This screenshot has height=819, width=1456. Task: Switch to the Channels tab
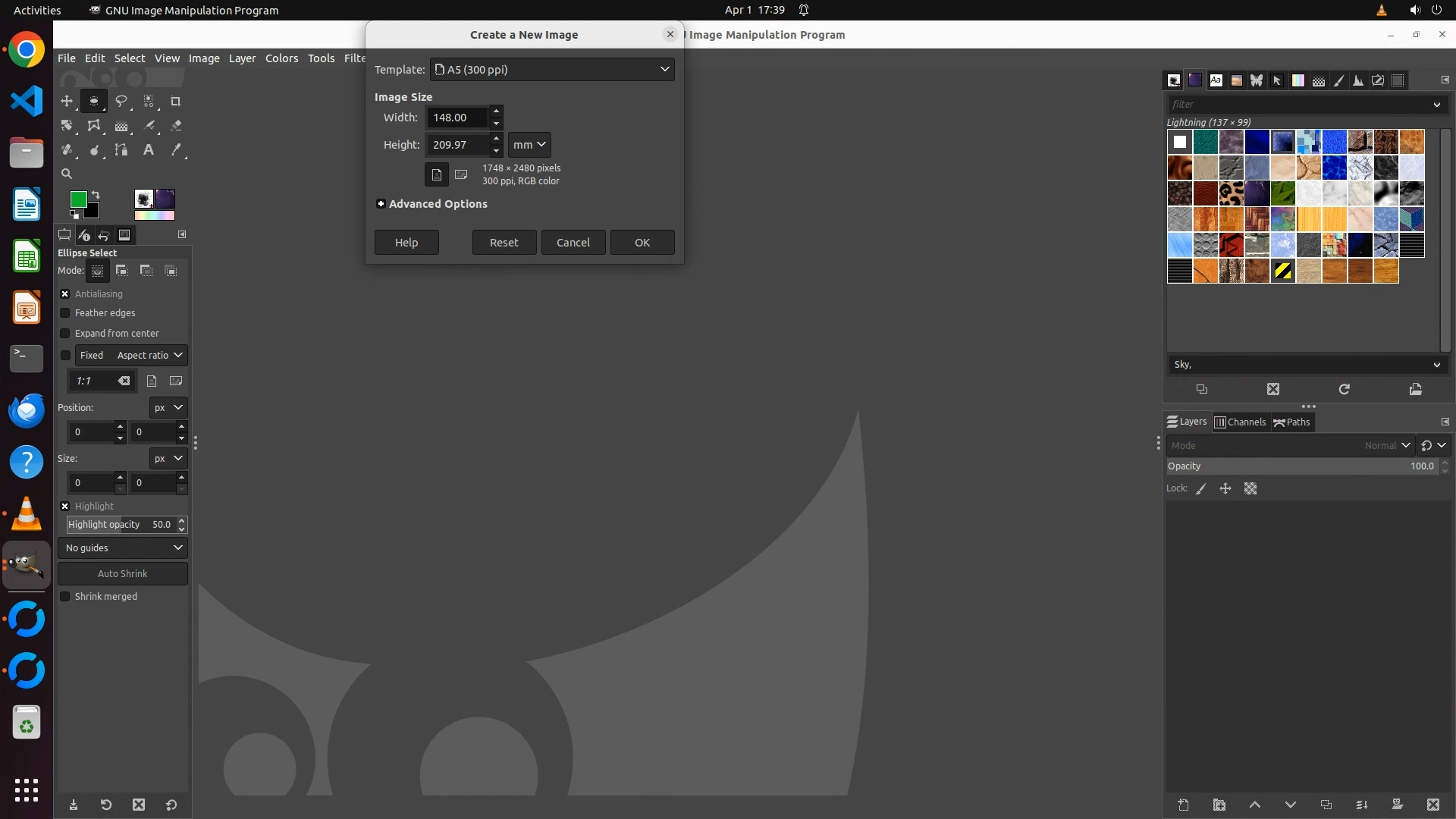tap(1240, 422)
